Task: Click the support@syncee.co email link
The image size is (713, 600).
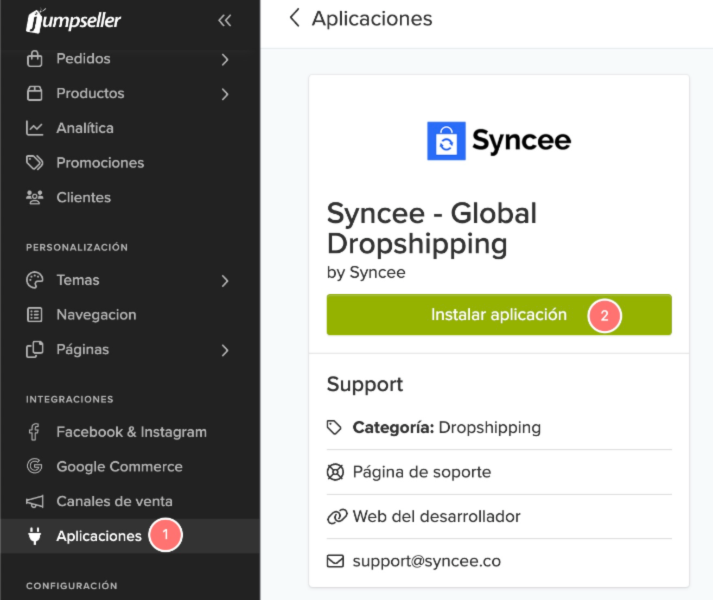Action: (426, 561)
